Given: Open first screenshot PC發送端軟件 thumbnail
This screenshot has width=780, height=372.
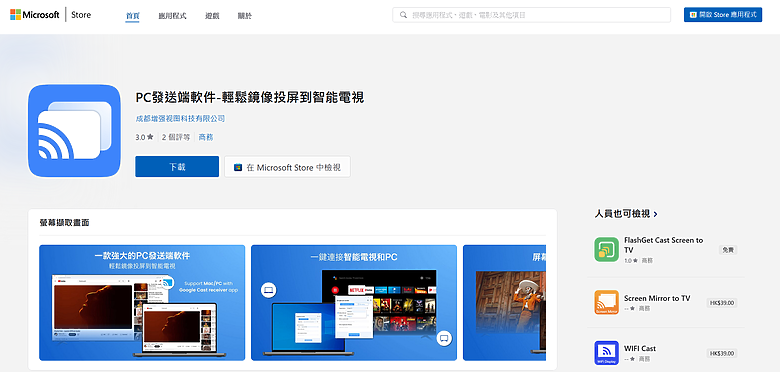Looking at the screenshot, I should [x=142, y=302].
